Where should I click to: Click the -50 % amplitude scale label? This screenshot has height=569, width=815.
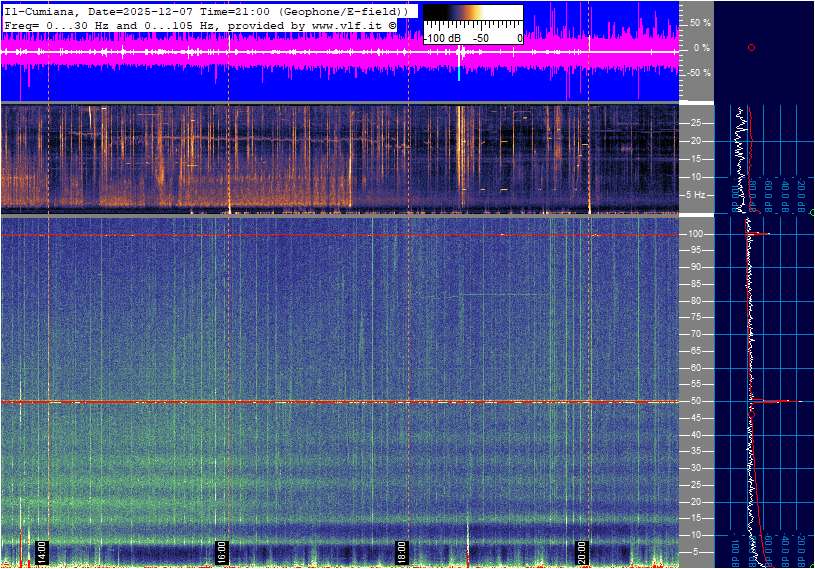[699, 73]
